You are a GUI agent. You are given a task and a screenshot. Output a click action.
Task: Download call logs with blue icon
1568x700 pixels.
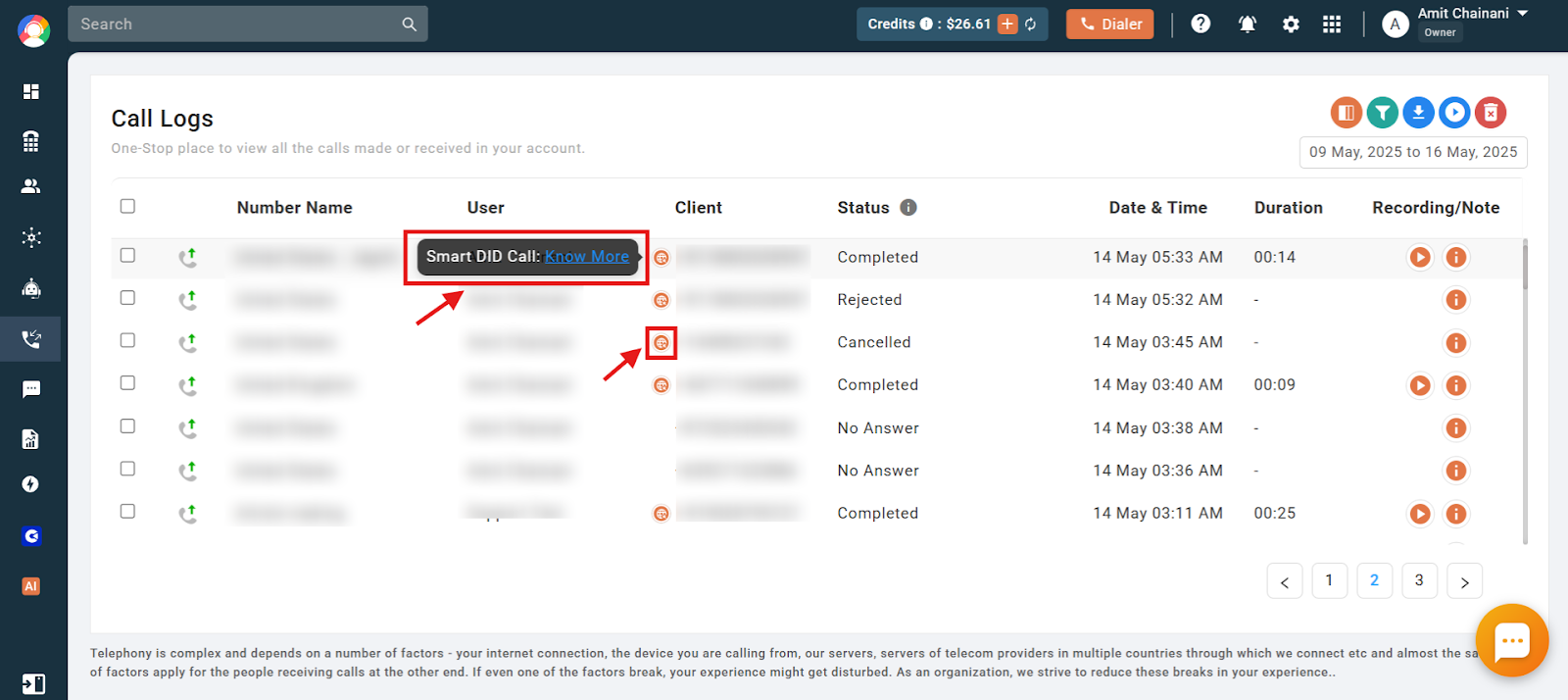click(1418, 113)
